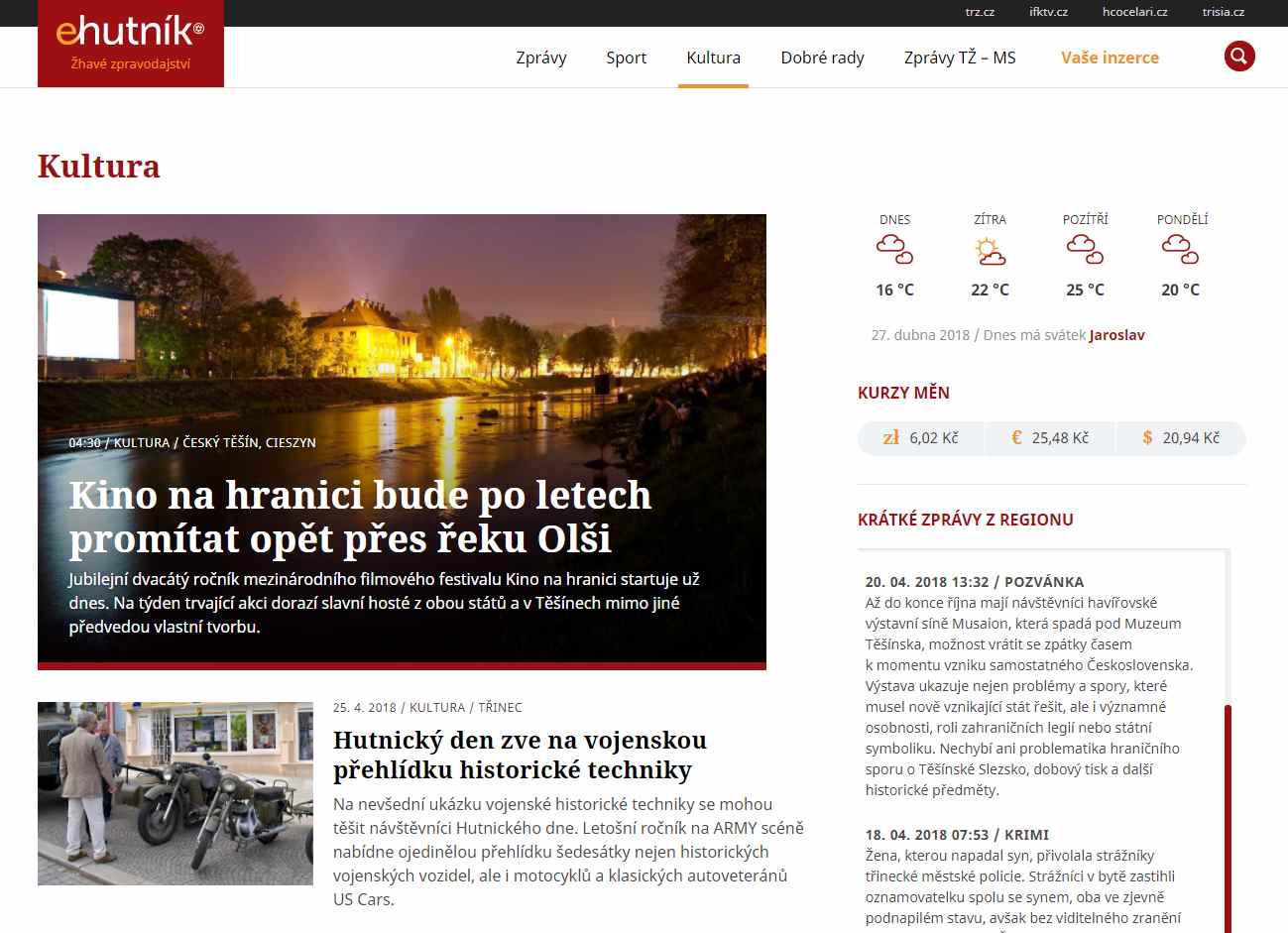Click the short news scrollbar
1288x933 pixels.
[x=1228, y=818]
